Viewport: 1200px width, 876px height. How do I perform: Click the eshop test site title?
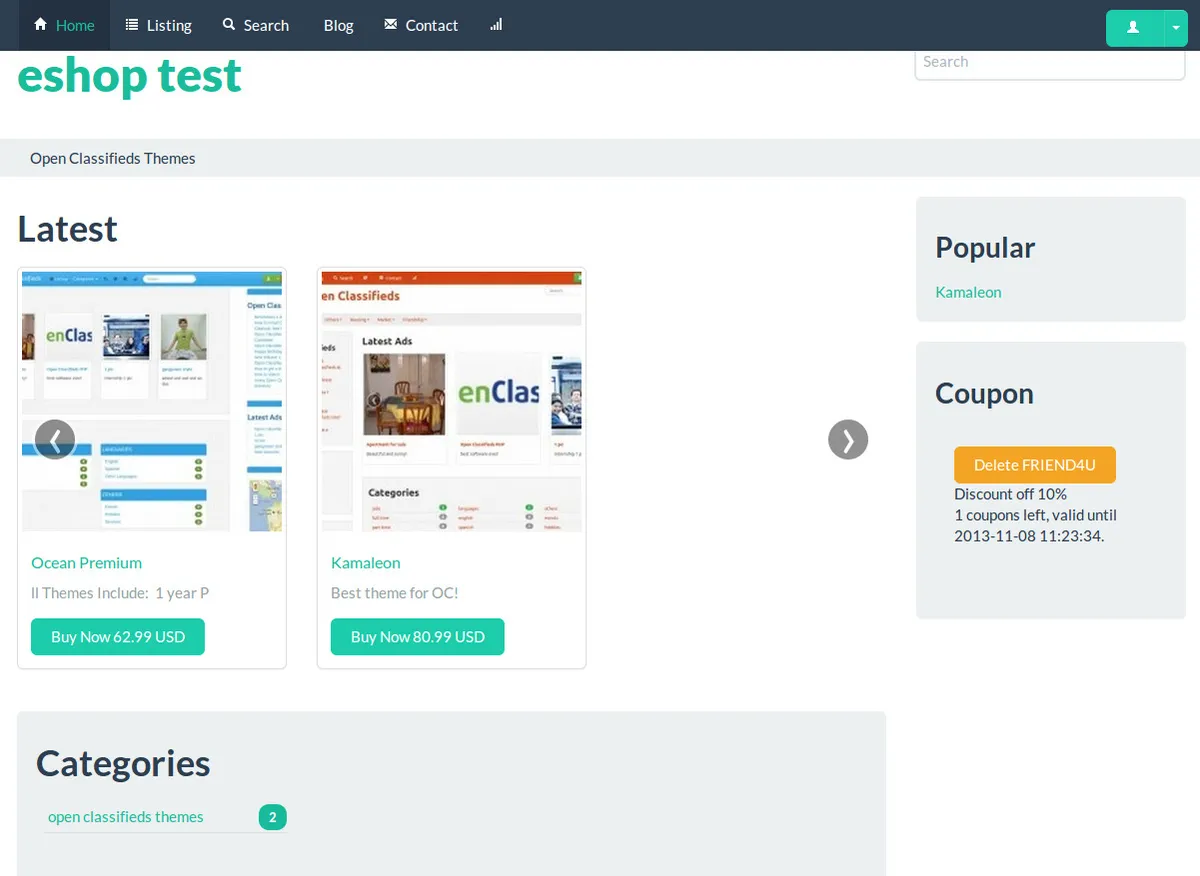click(x=128, y=75)
